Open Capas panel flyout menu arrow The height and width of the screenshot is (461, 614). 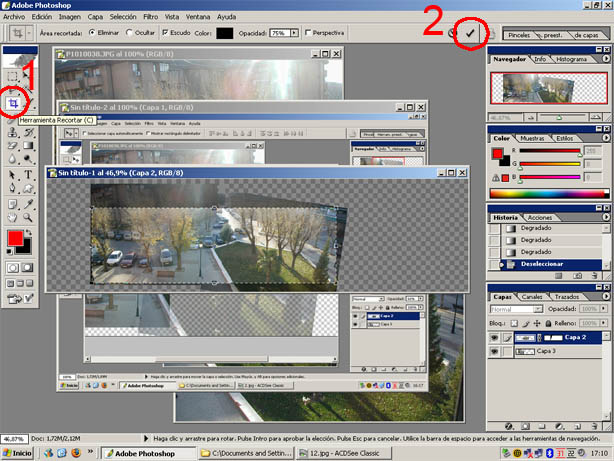tap(606, 297)
